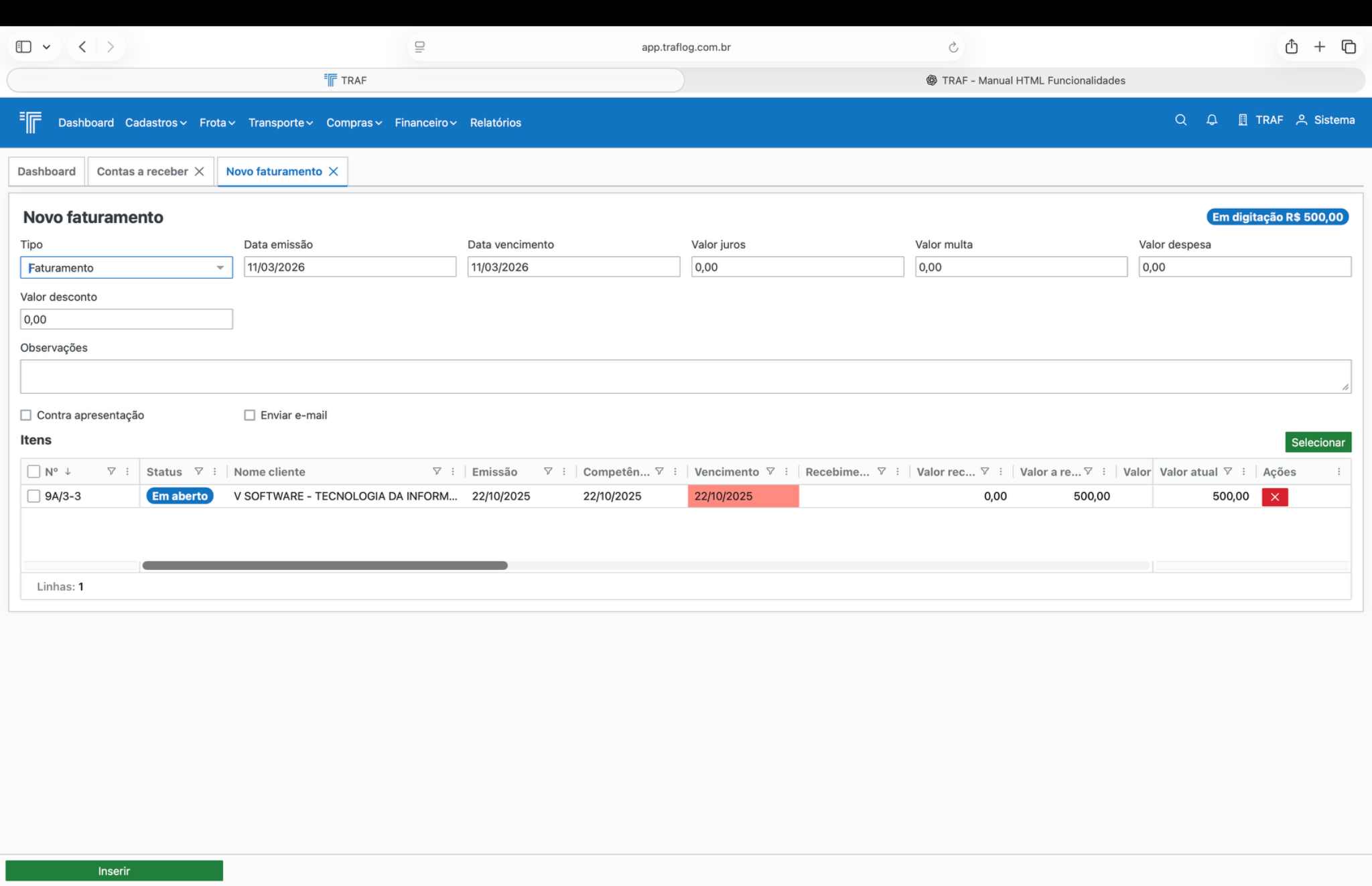Expand the Cadastros menu
Image resolution: width=1372 pixels, height=886 pixels.
click(x=155, y=123)
